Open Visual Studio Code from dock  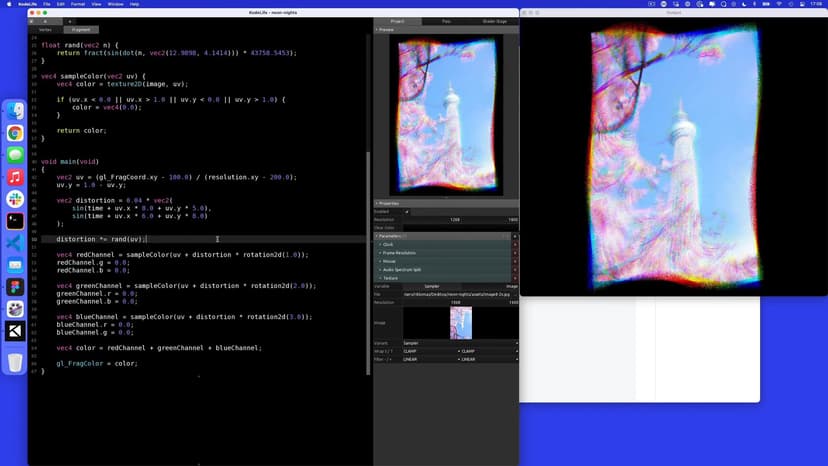(15, 243)
